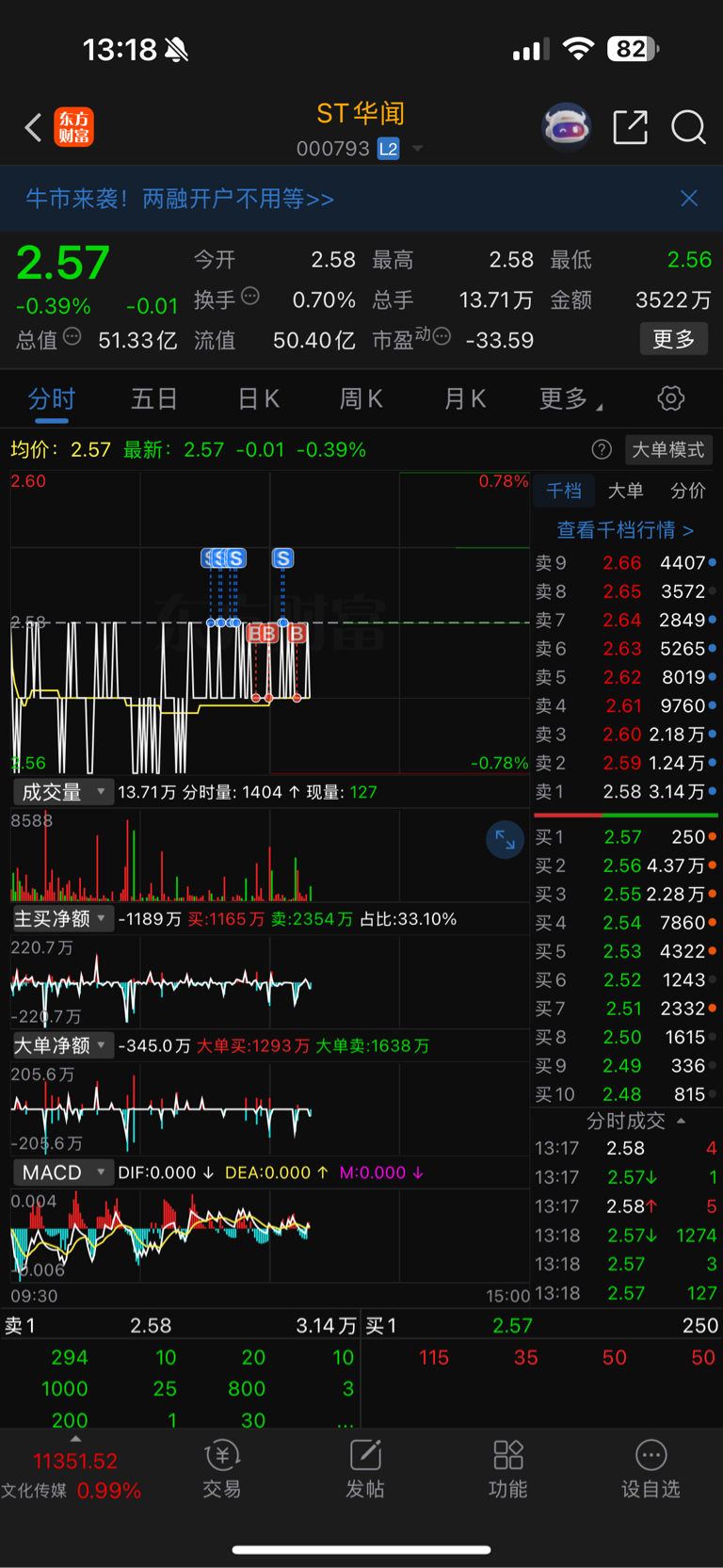Tap the question mark help icon

(x=602, y=449)
